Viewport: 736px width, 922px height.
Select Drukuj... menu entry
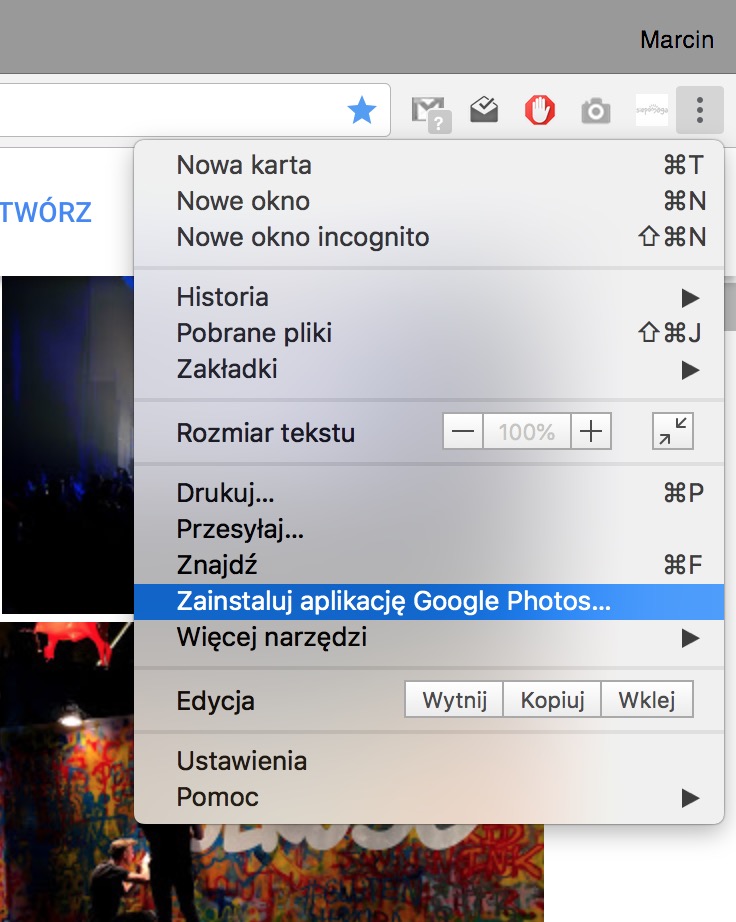pyautogui.click(x=429, y=493)
